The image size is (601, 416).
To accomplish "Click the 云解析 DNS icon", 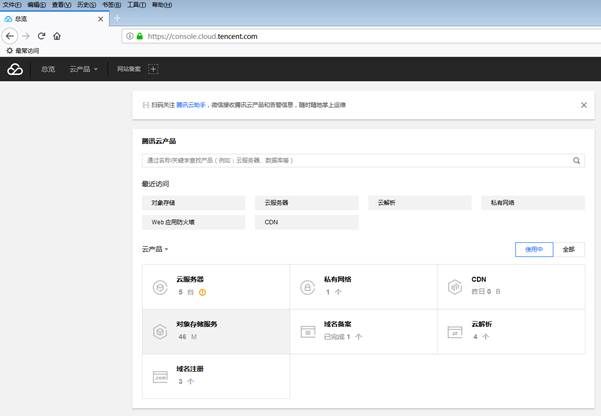I will click(x=455, y=331).
